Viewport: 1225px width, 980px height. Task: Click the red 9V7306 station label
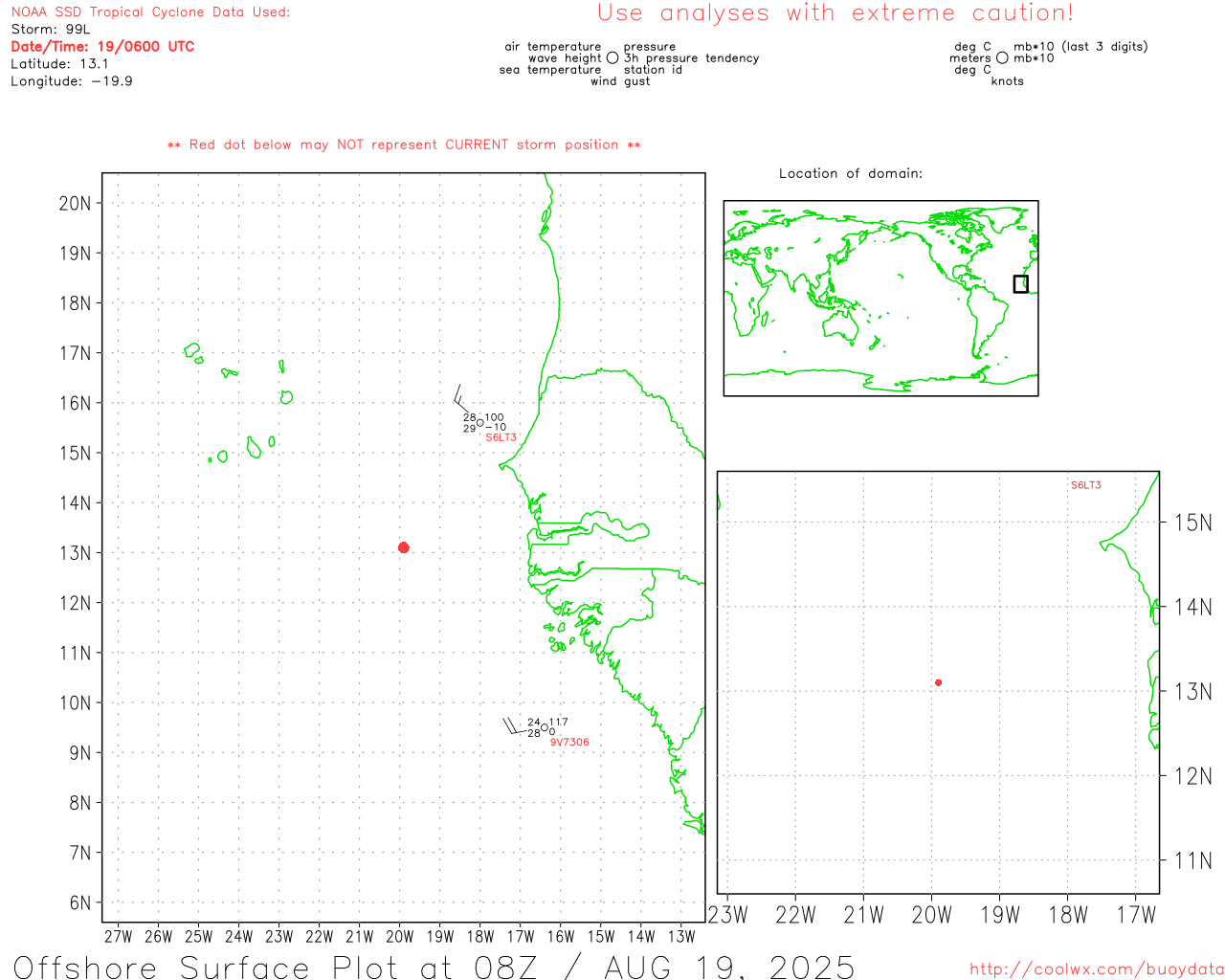569,742
